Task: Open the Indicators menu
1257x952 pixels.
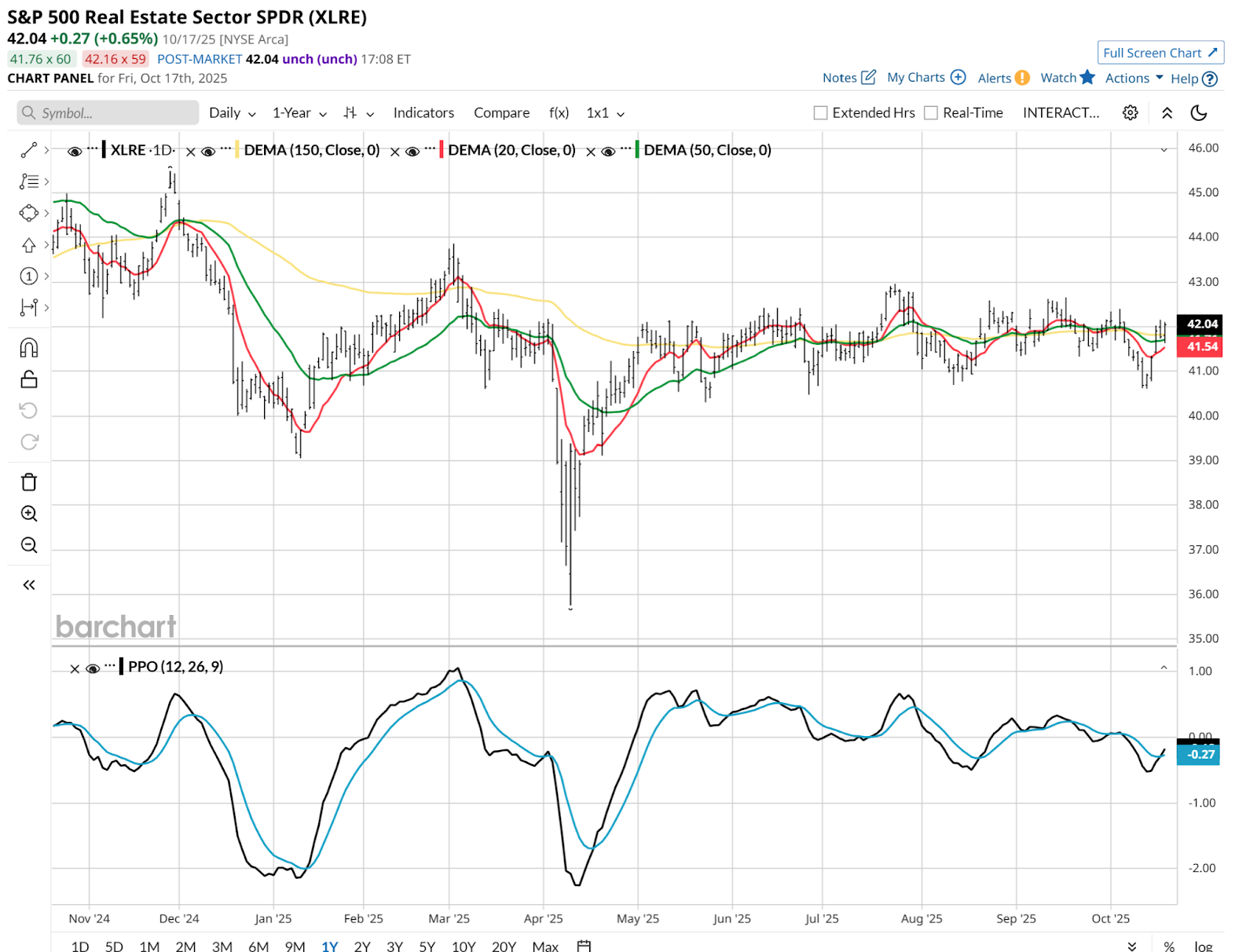Action: tap(423, 113)
